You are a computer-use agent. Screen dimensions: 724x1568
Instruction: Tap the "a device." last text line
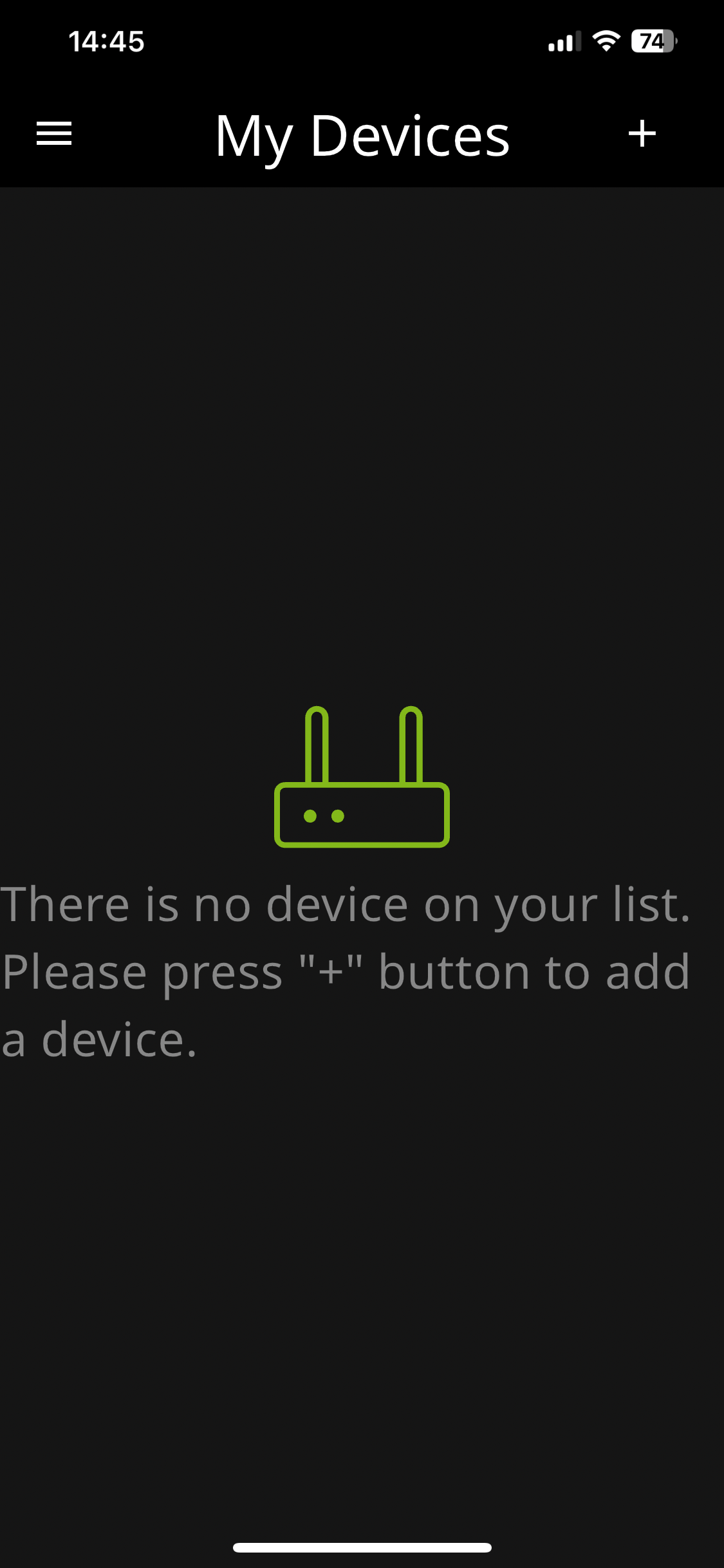click(98, 1039)
